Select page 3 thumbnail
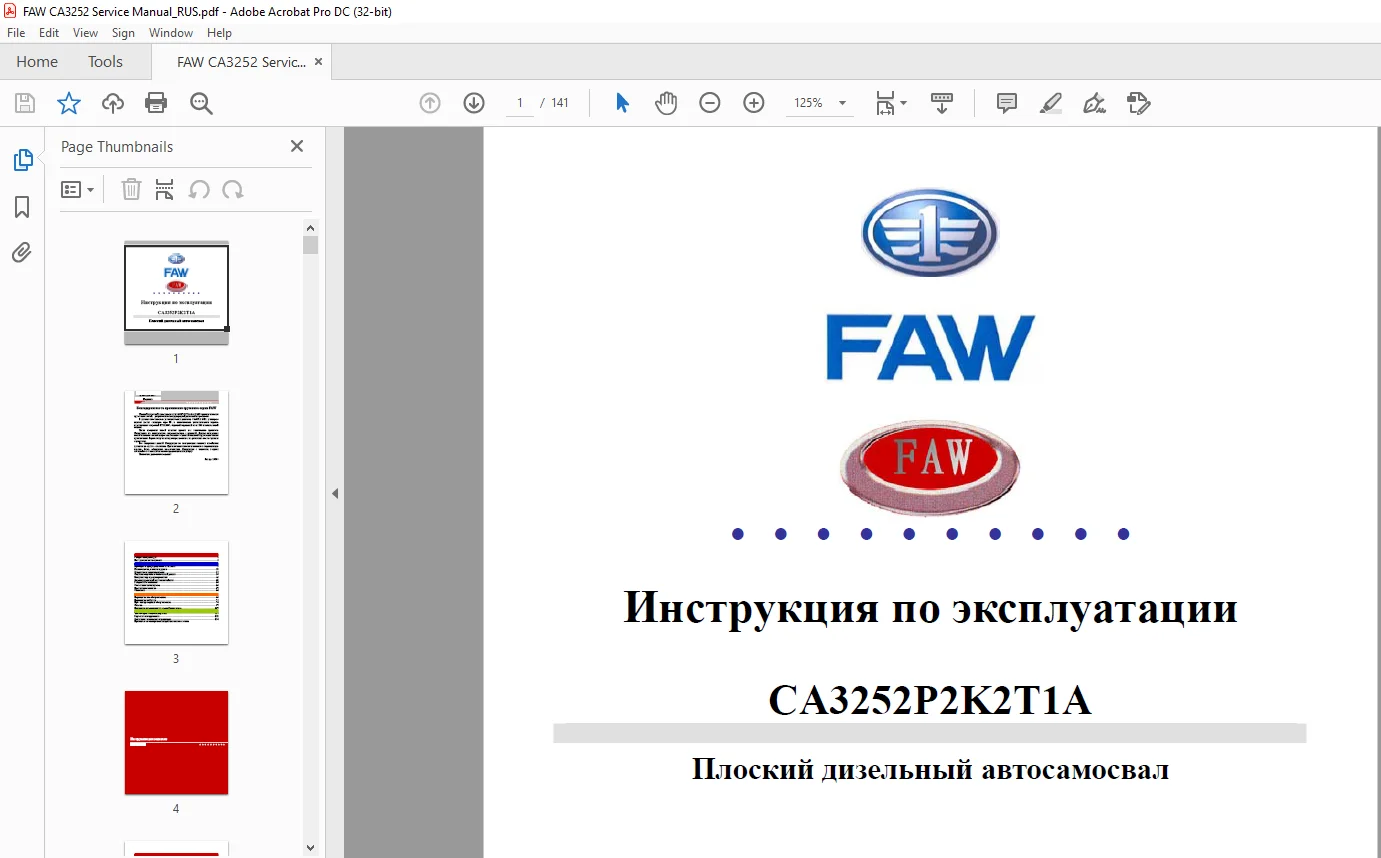 pyautogui.click(x=176, y=593)
